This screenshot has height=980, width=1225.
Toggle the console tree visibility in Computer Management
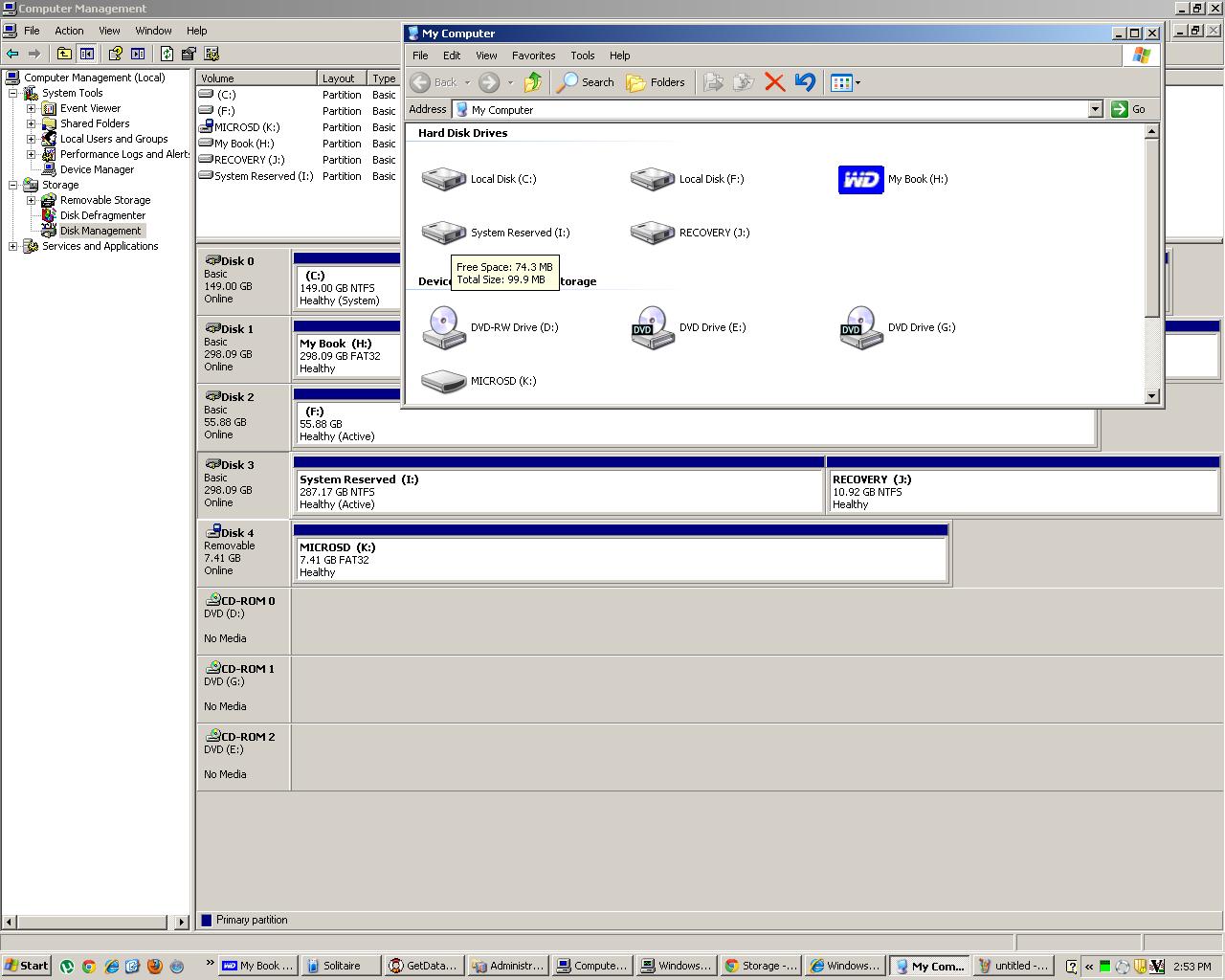[85, 54]
